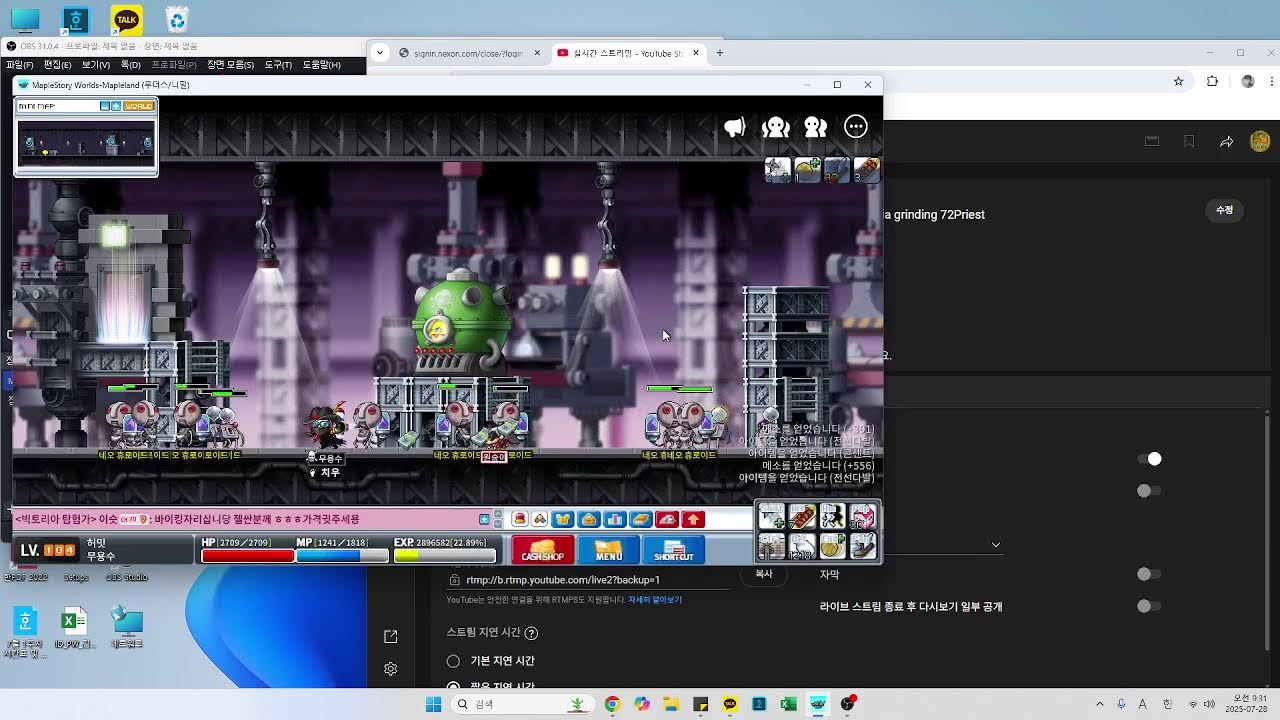Open the SHORTCUT button
This screenshot has height=720, width=1280.
[673, 549]
